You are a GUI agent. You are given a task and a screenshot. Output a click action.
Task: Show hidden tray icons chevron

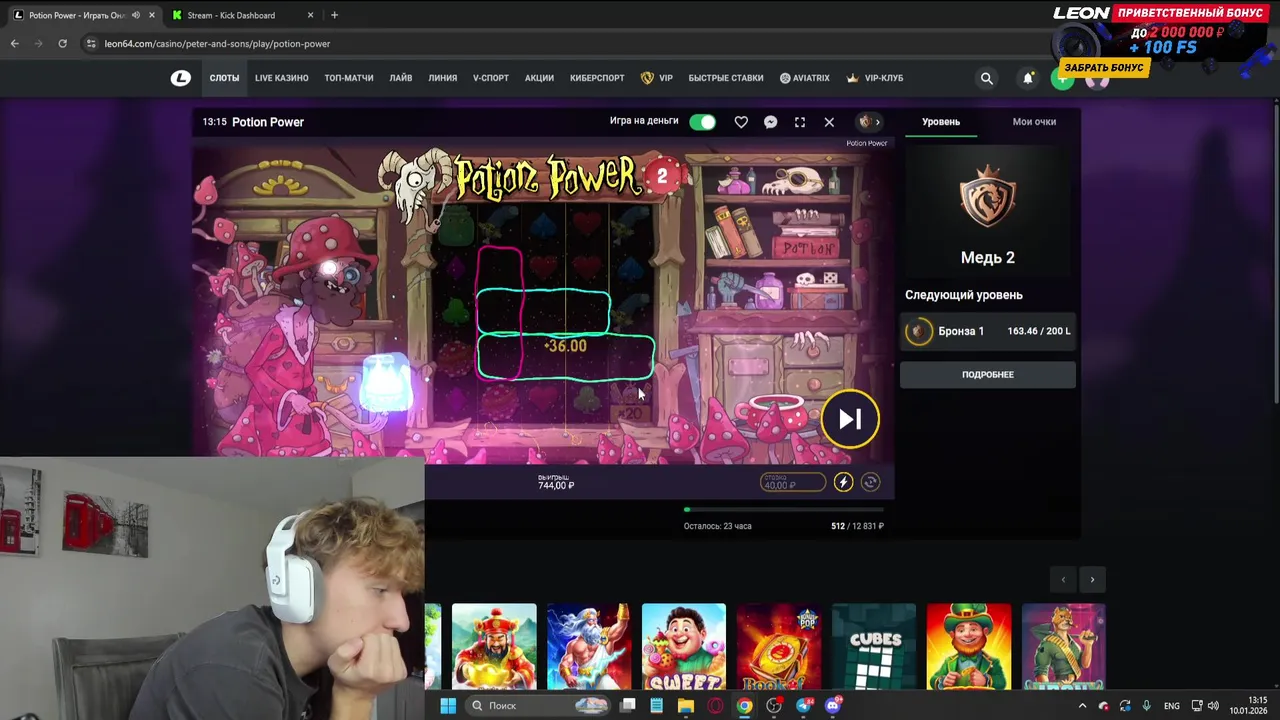[x=1082, y=706]
